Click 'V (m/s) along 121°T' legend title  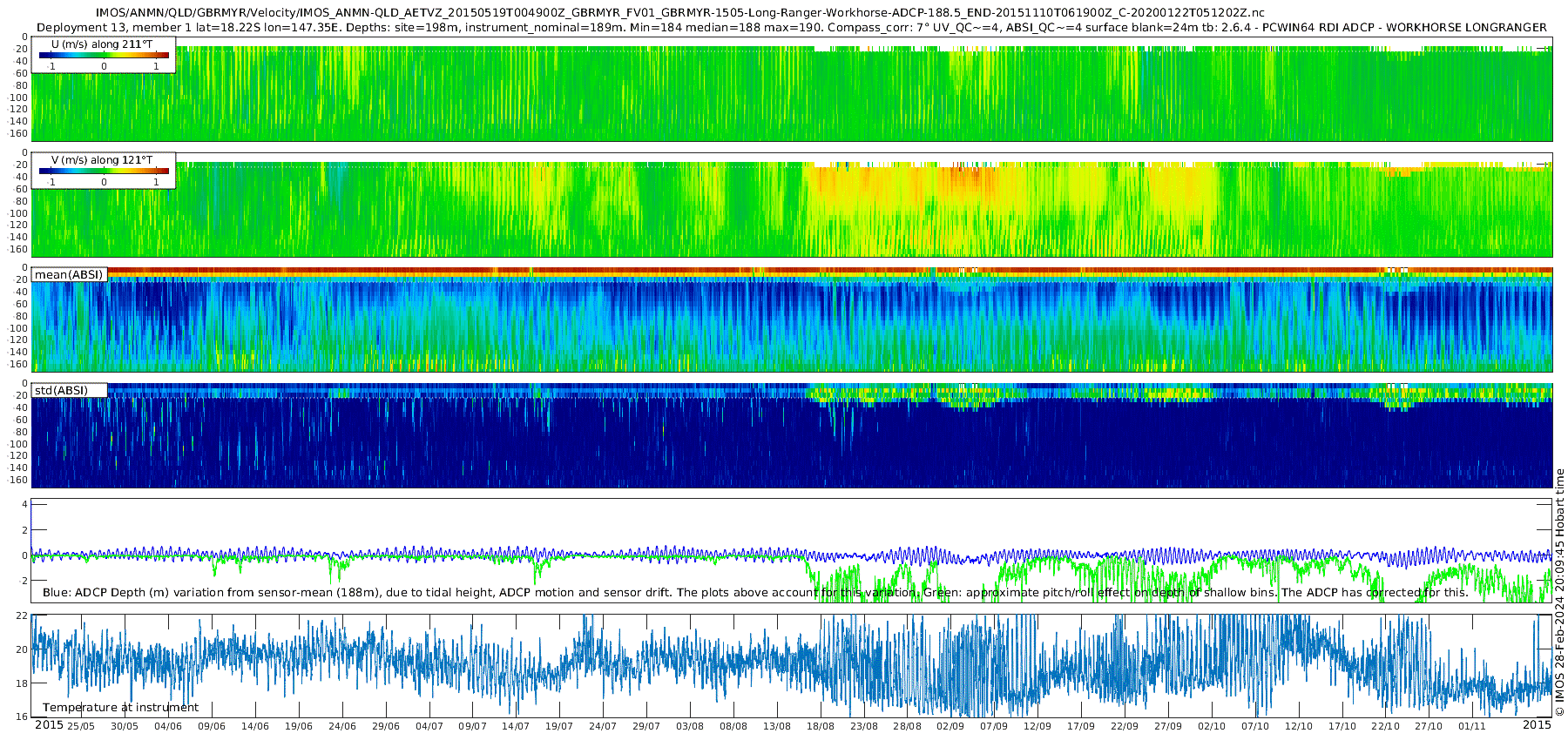tap(102, 159)
